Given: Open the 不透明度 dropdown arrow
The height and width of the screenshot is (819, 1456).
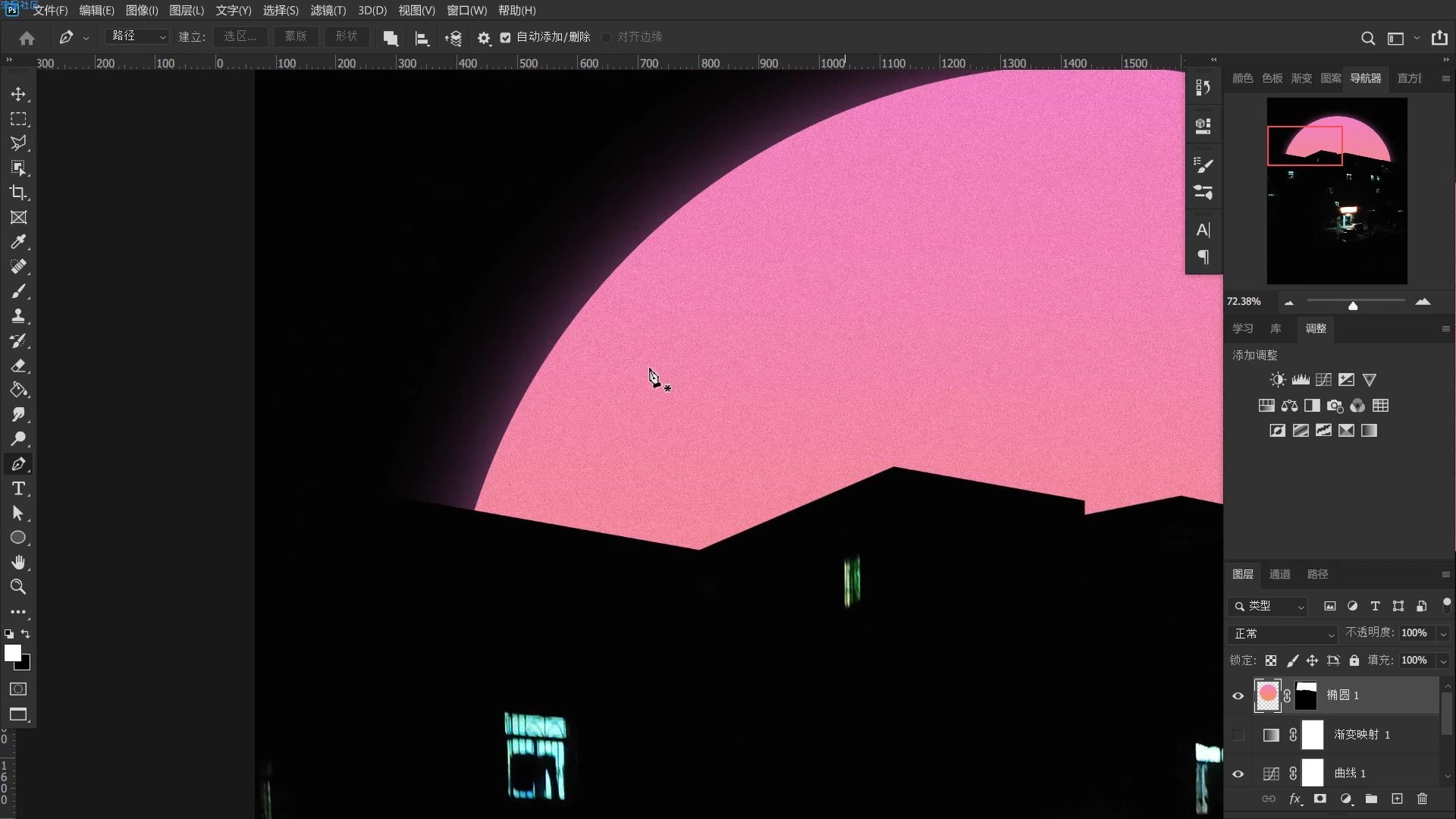Looking at the screenshot, I should coord(1443,634).
